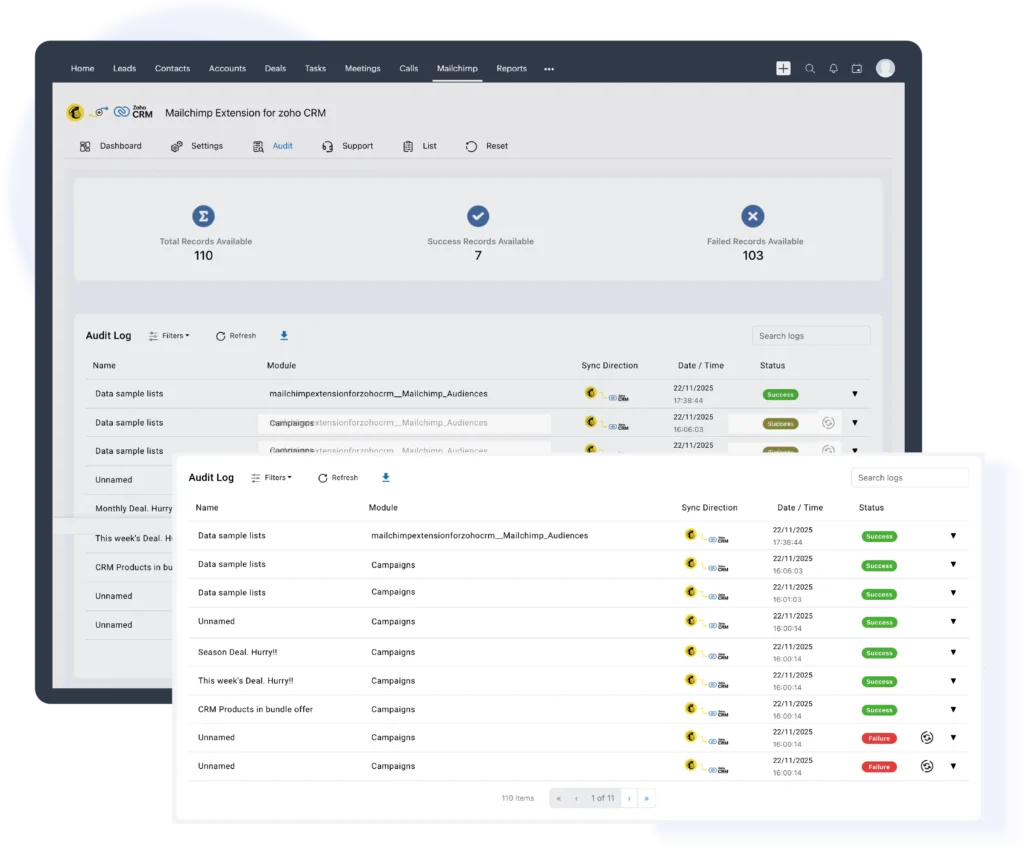1024x866 pixels.
Task: Open the Filters dropdown in the Audit Log
Action: point(272,477)
